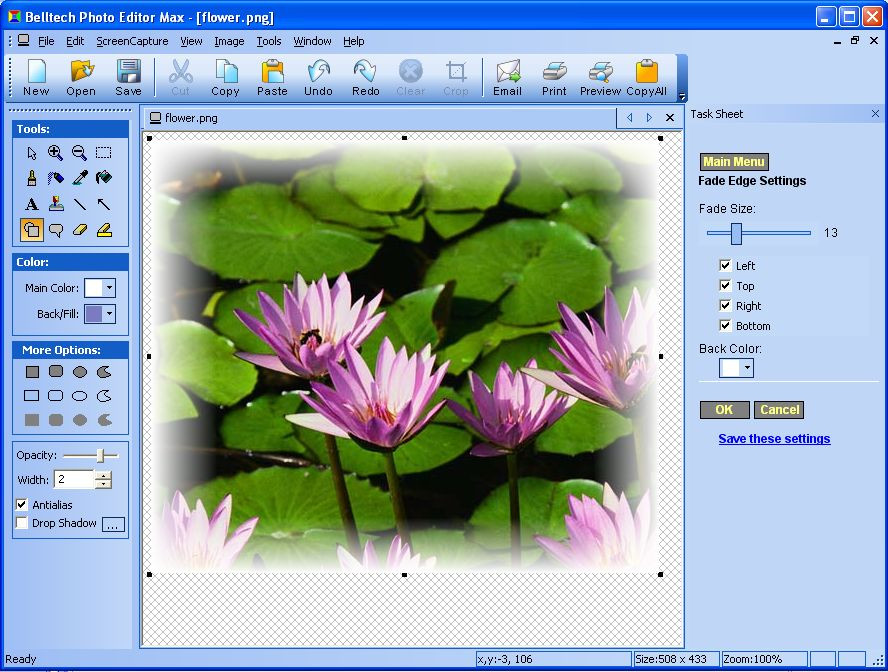Select the eraser tool

[x=80, y=230]
